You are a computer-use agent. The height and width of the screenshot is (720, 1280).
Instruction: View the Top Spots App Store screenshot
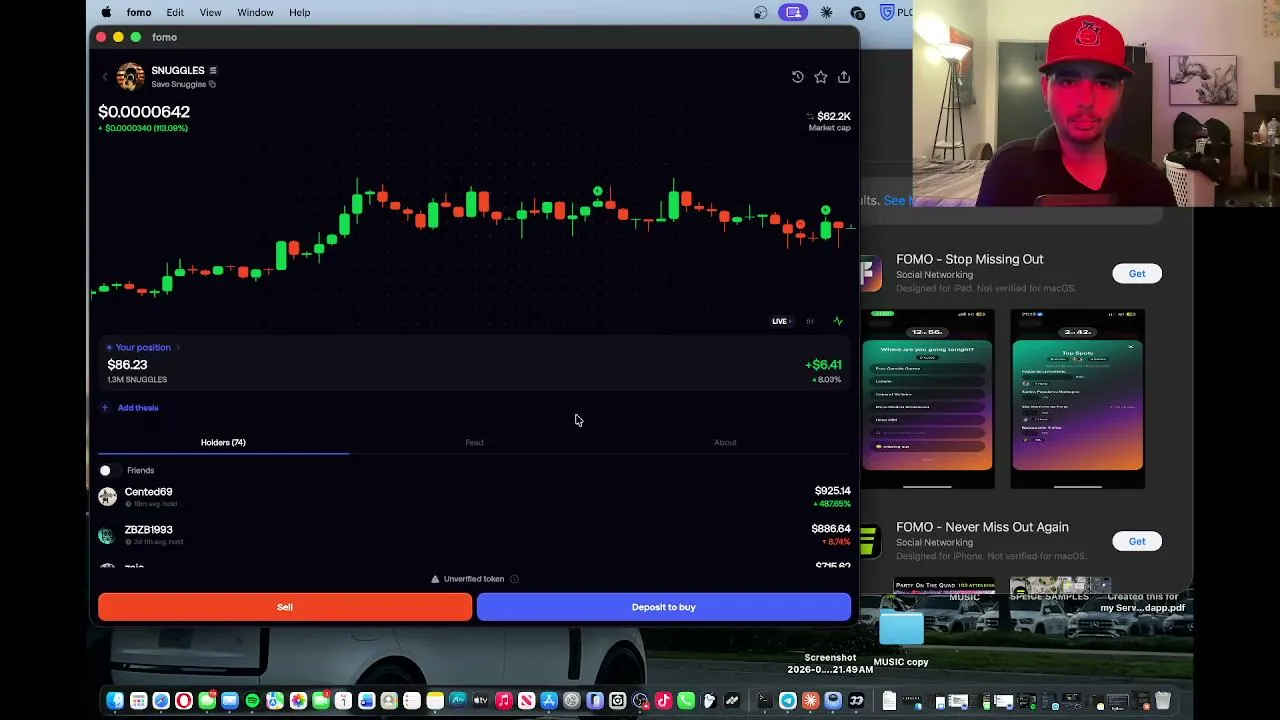[1077, 399]
